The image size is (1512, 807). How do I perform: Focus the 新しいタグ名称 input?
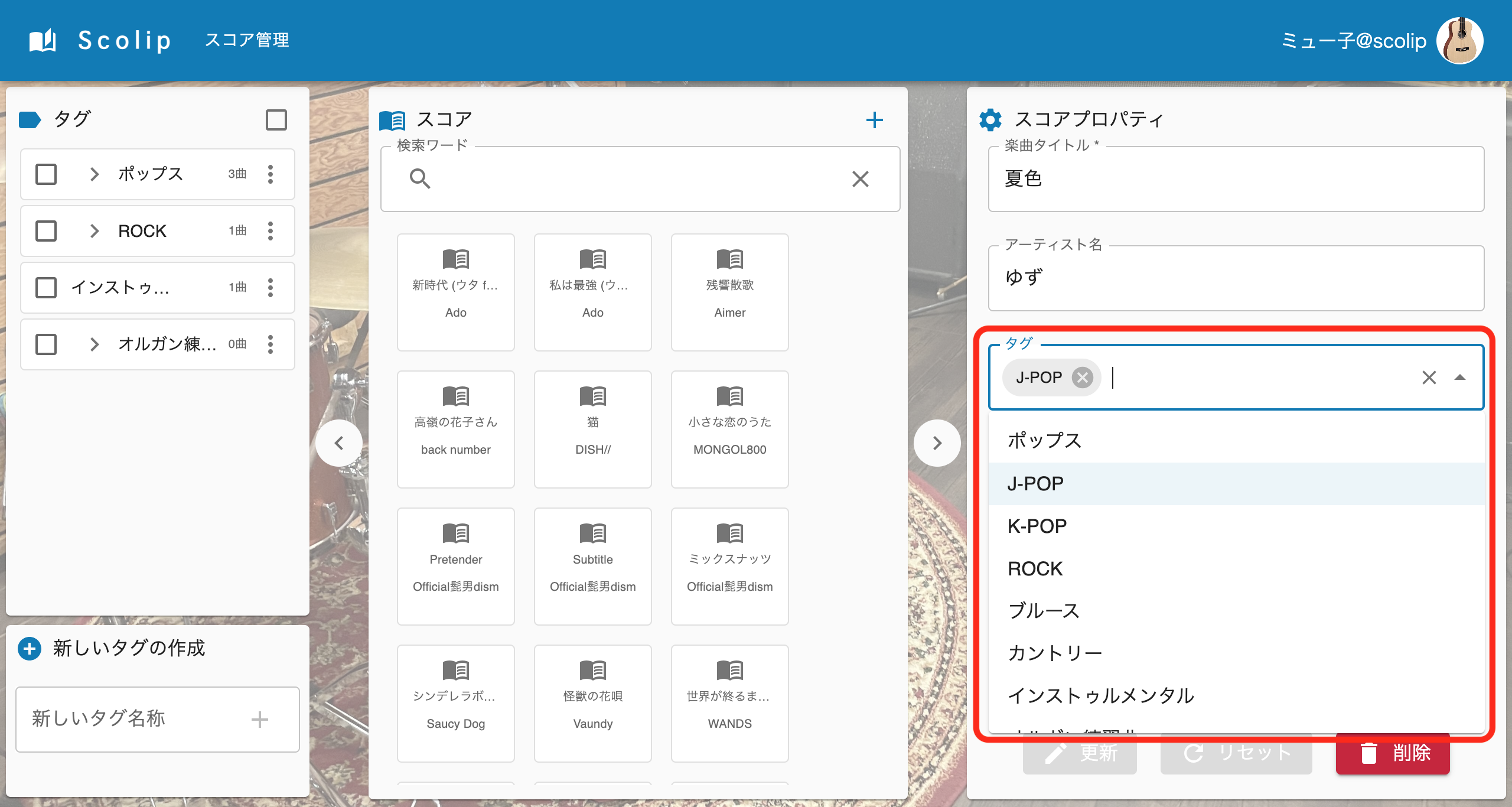(158, 719)
